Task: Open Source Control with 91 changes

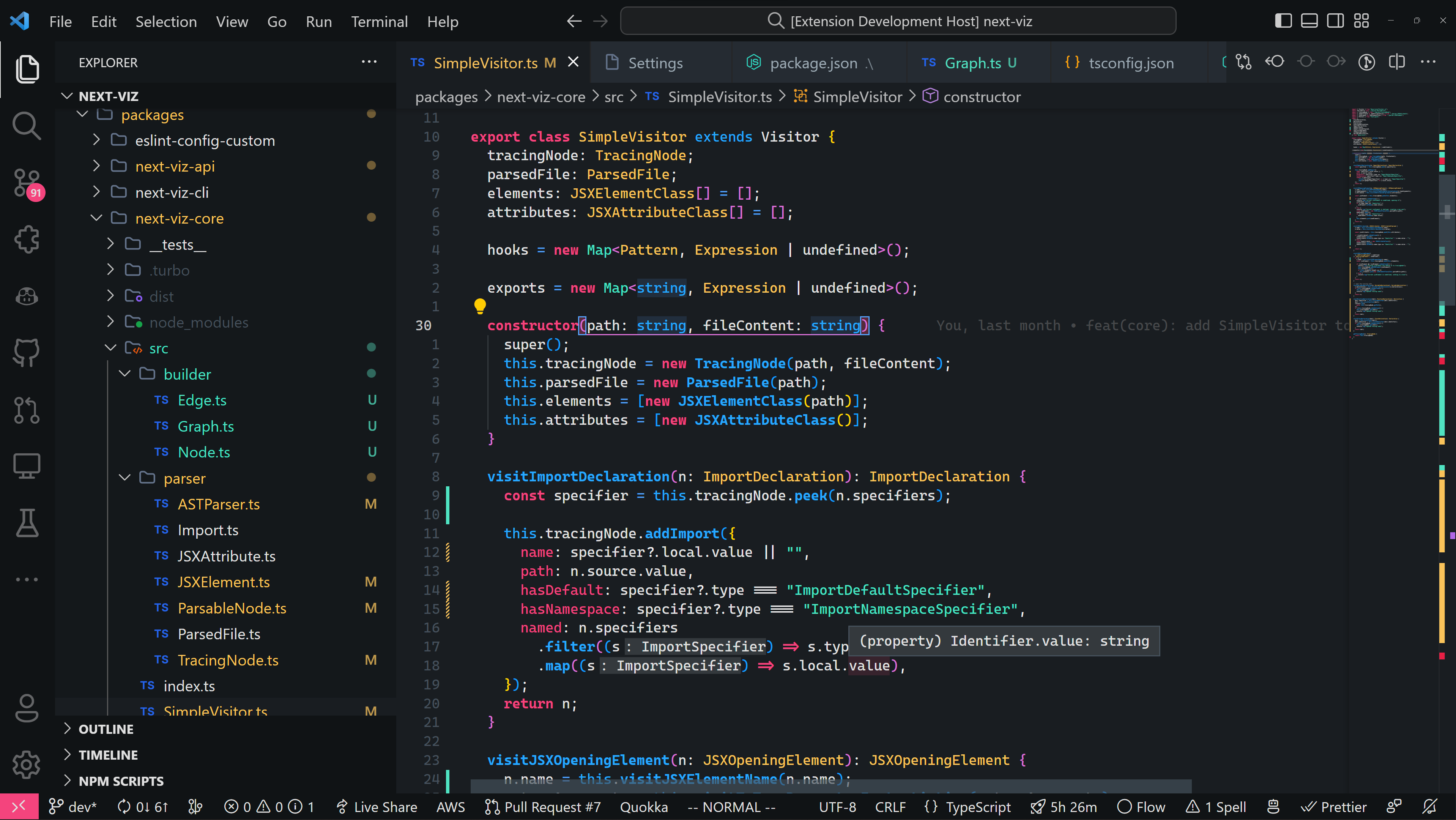Action: (x=27, y=183)
